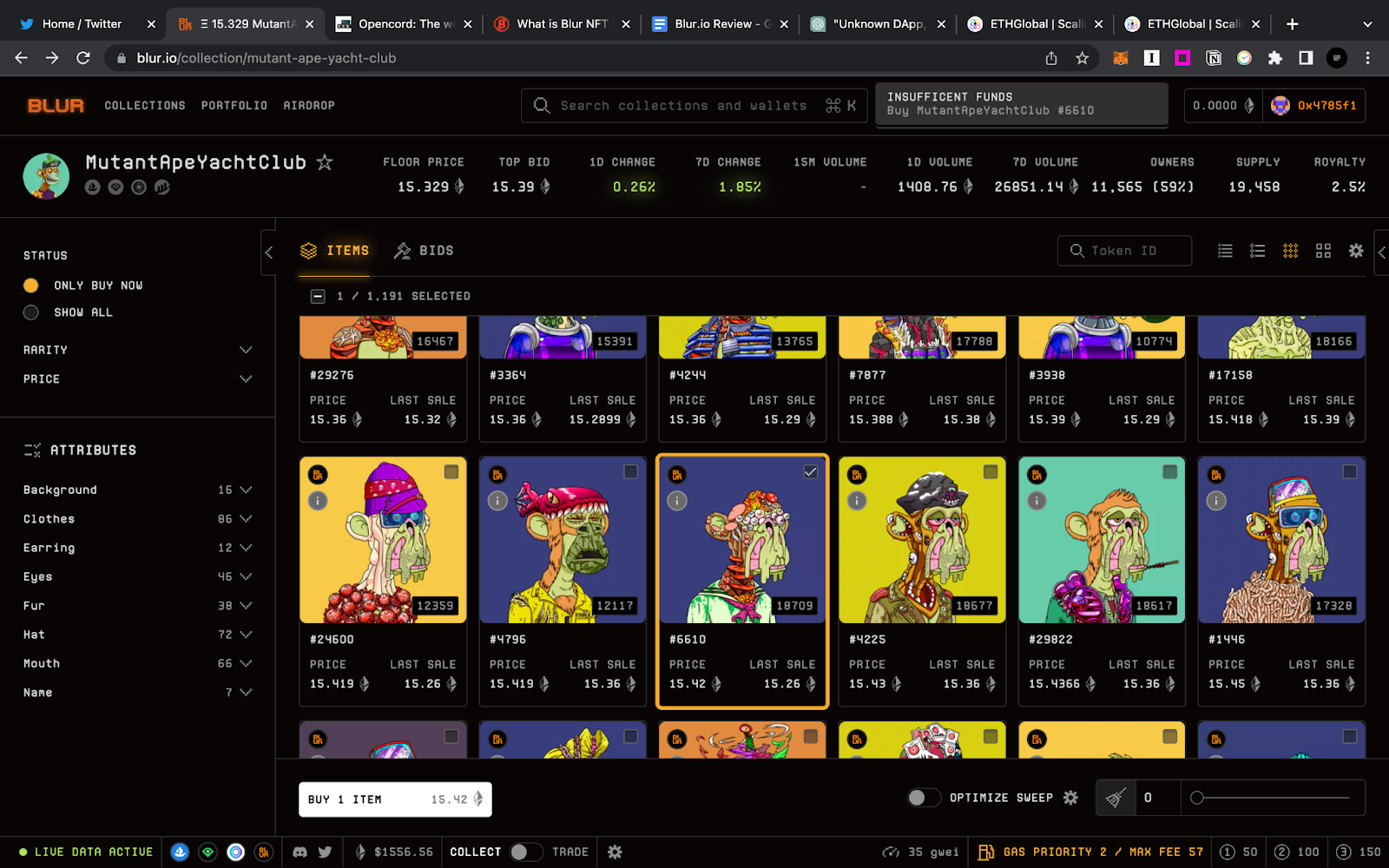Collapse the left filter sidebar
The height and width of the screenshot is (868, 1389).
(x=269, y=253)
